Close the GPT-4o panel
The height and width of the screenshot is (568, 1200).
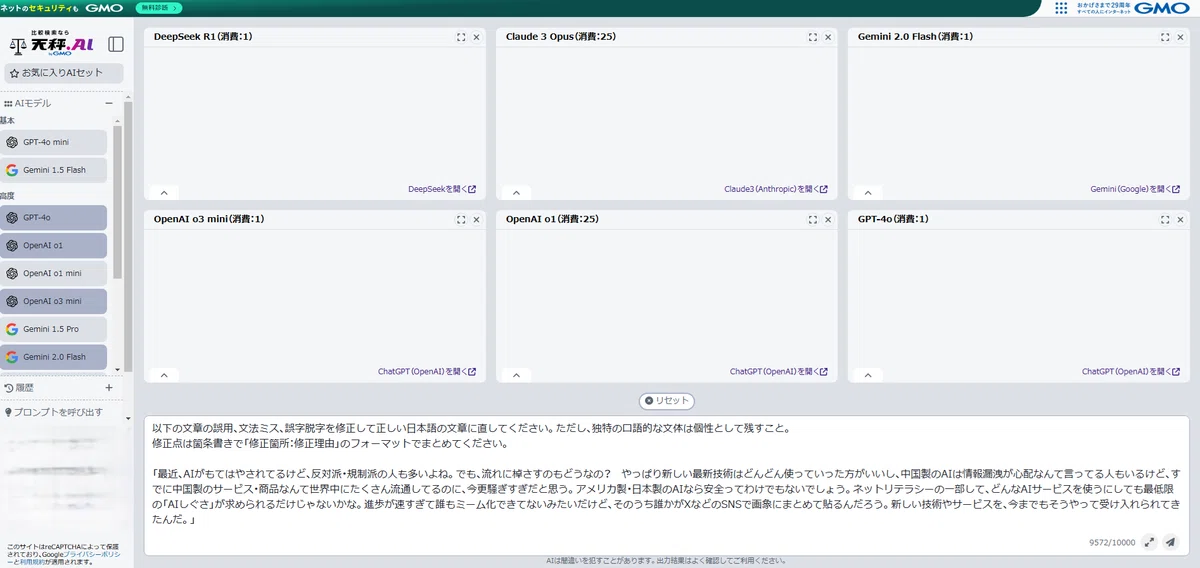tap(1180, 219)
